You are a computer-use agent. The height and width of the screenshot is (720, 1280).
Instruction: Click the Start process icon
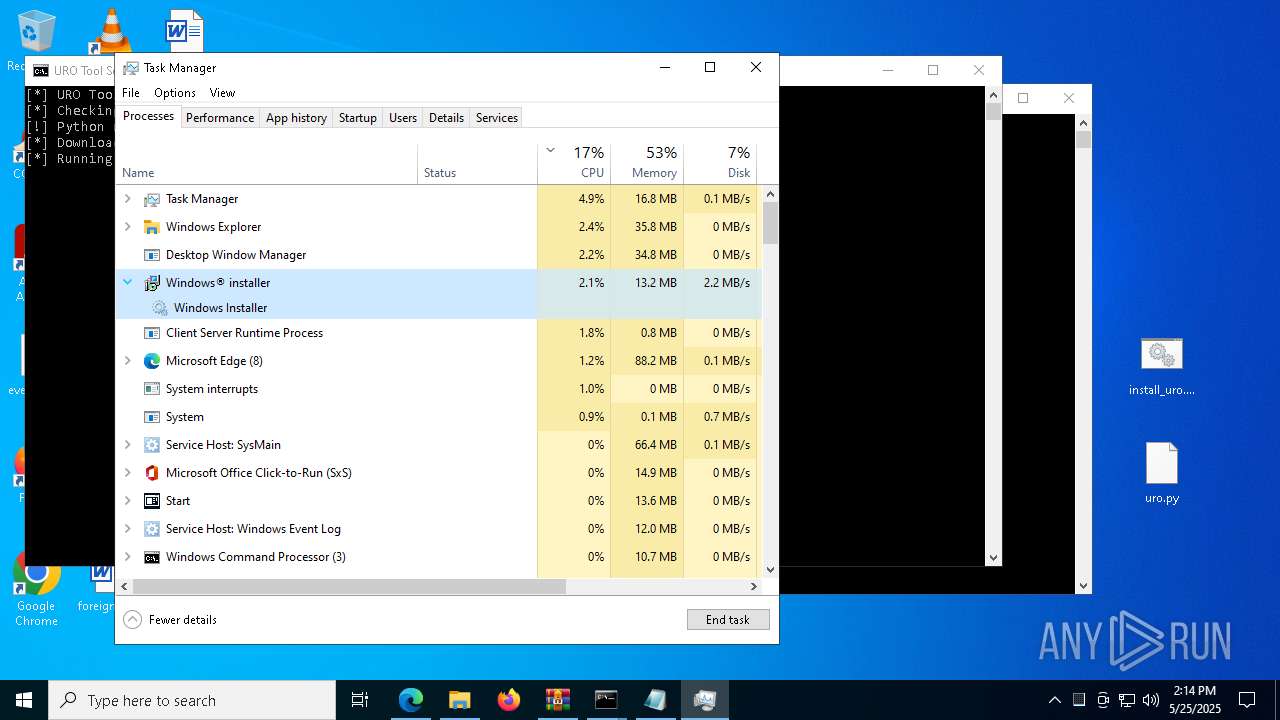tap(152, 501)
